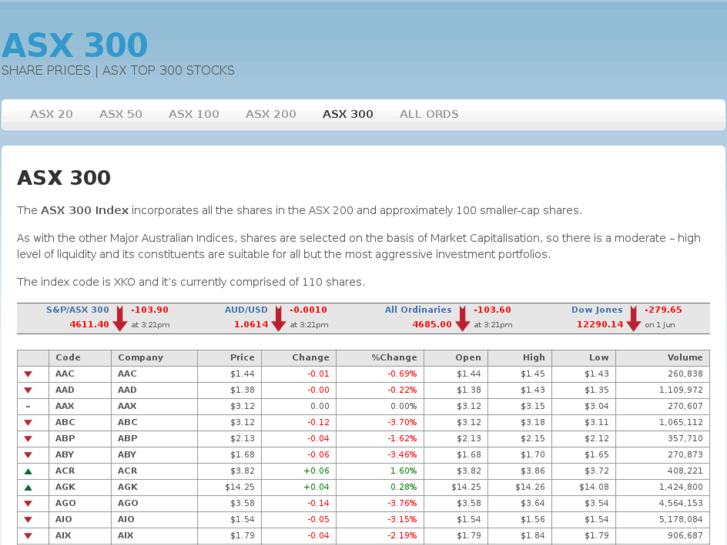The width and height of the screenshot is (727, 545).
Task: Click the S&P/ASX 300 index link
Action: click(x=77, y=309)
